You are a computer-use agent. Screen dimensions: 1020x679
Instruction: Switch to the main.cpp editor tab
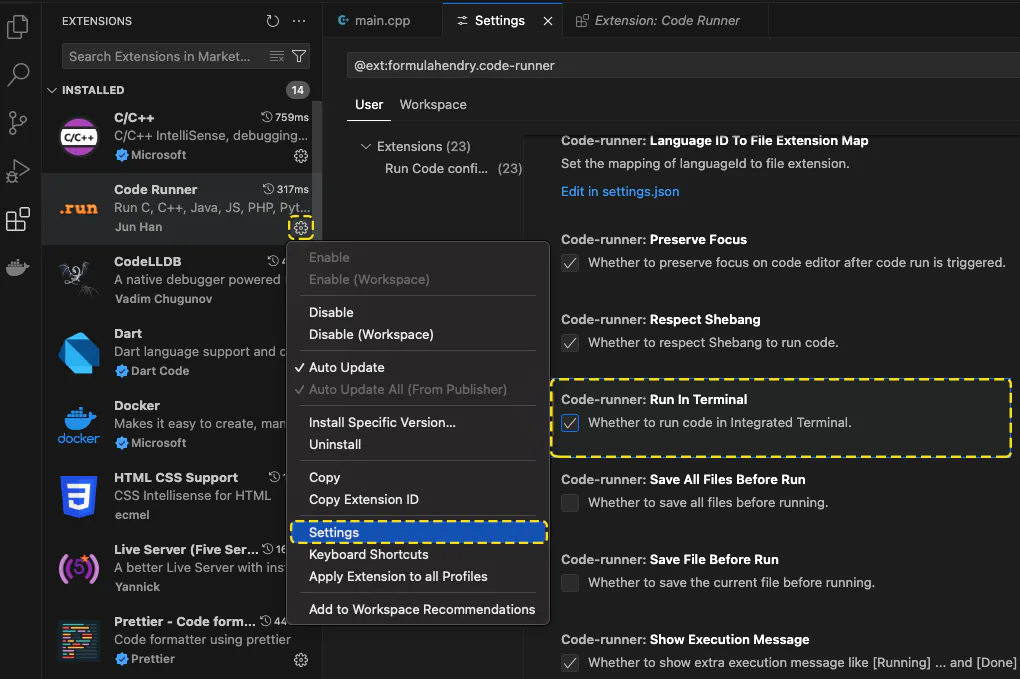click(x=382, y=21)
